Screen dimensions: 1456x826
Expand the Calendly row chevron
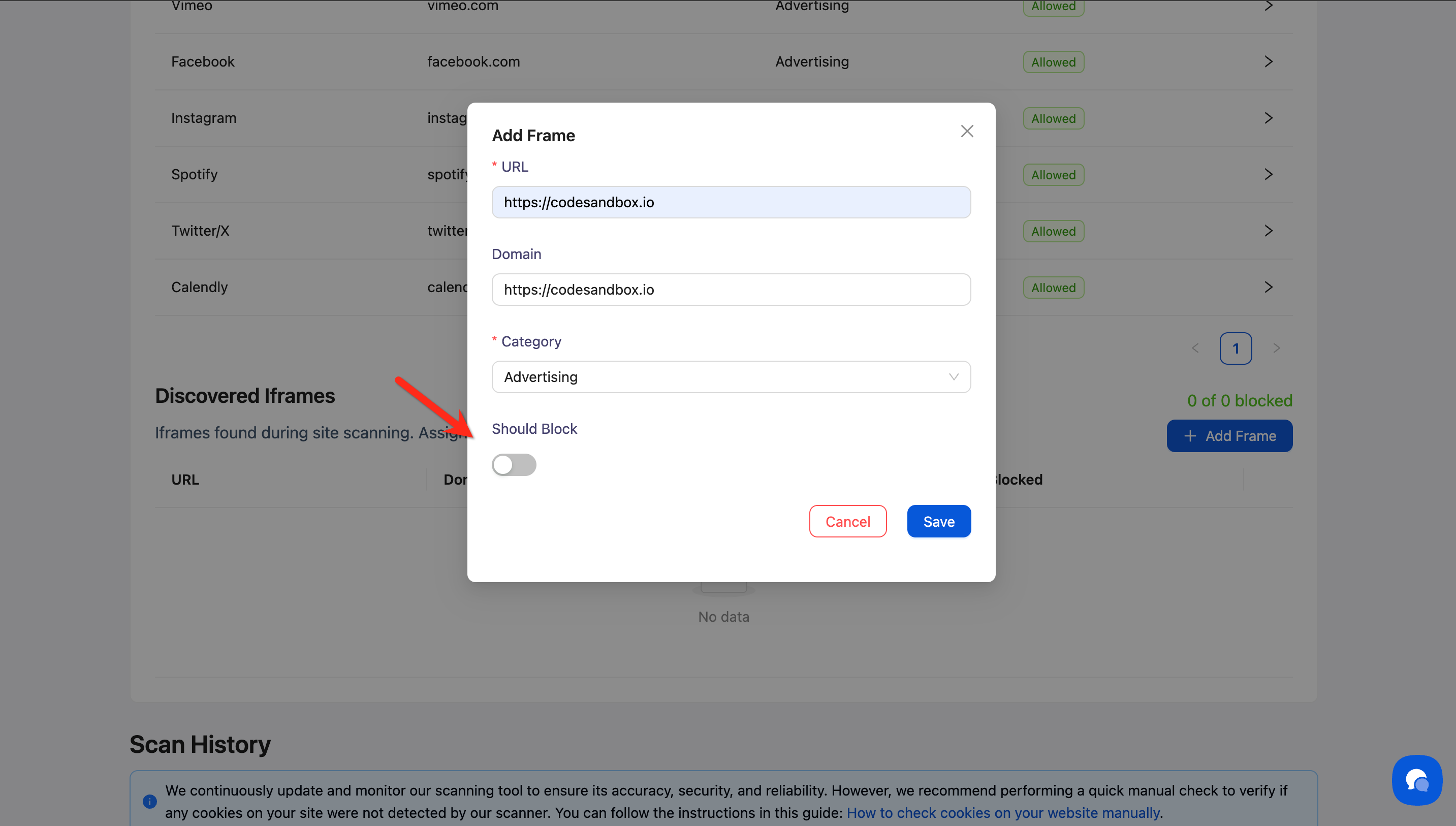[1268, 287]
